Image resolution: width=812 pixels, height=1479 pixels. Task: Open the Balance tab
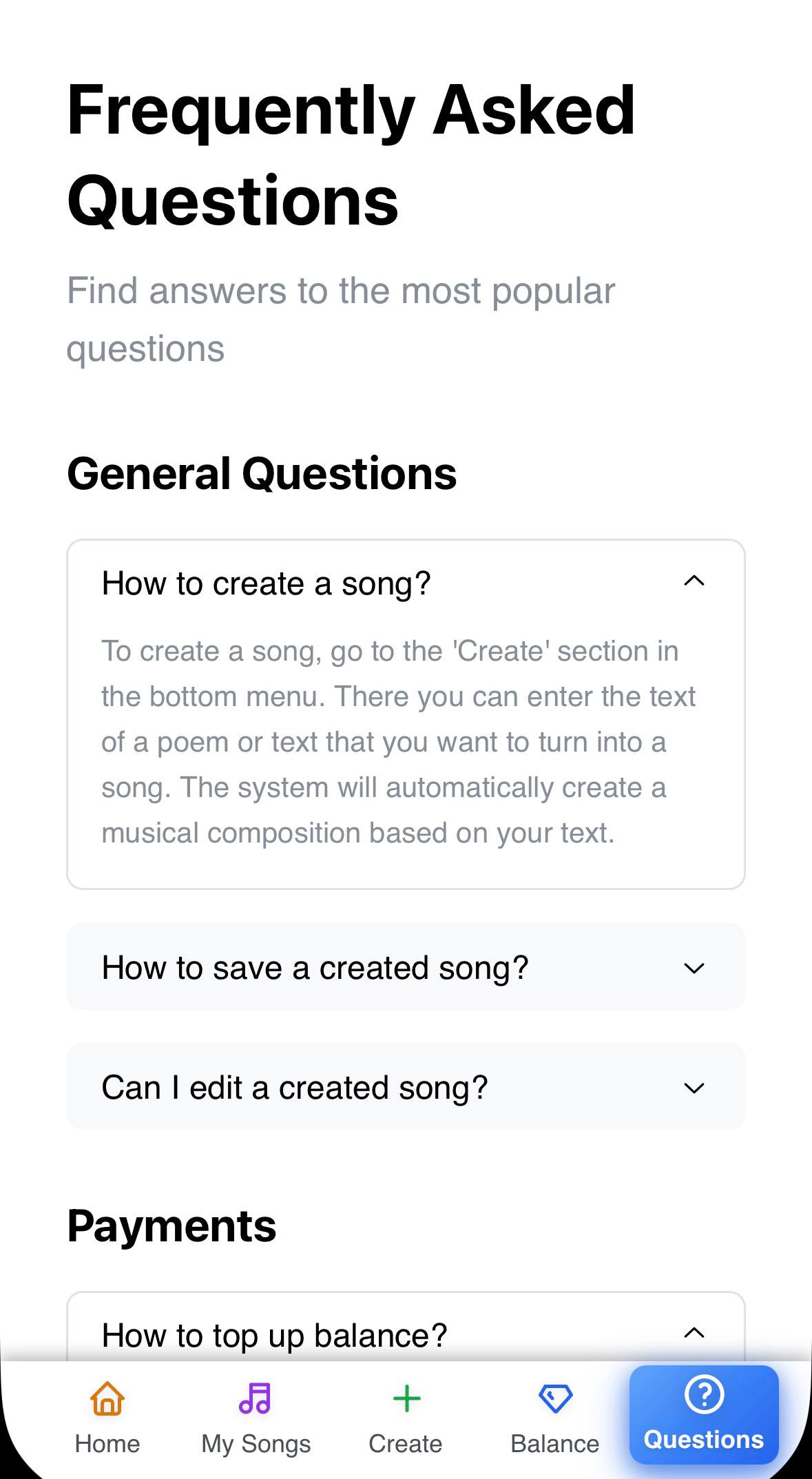[x=554, y=1419]
